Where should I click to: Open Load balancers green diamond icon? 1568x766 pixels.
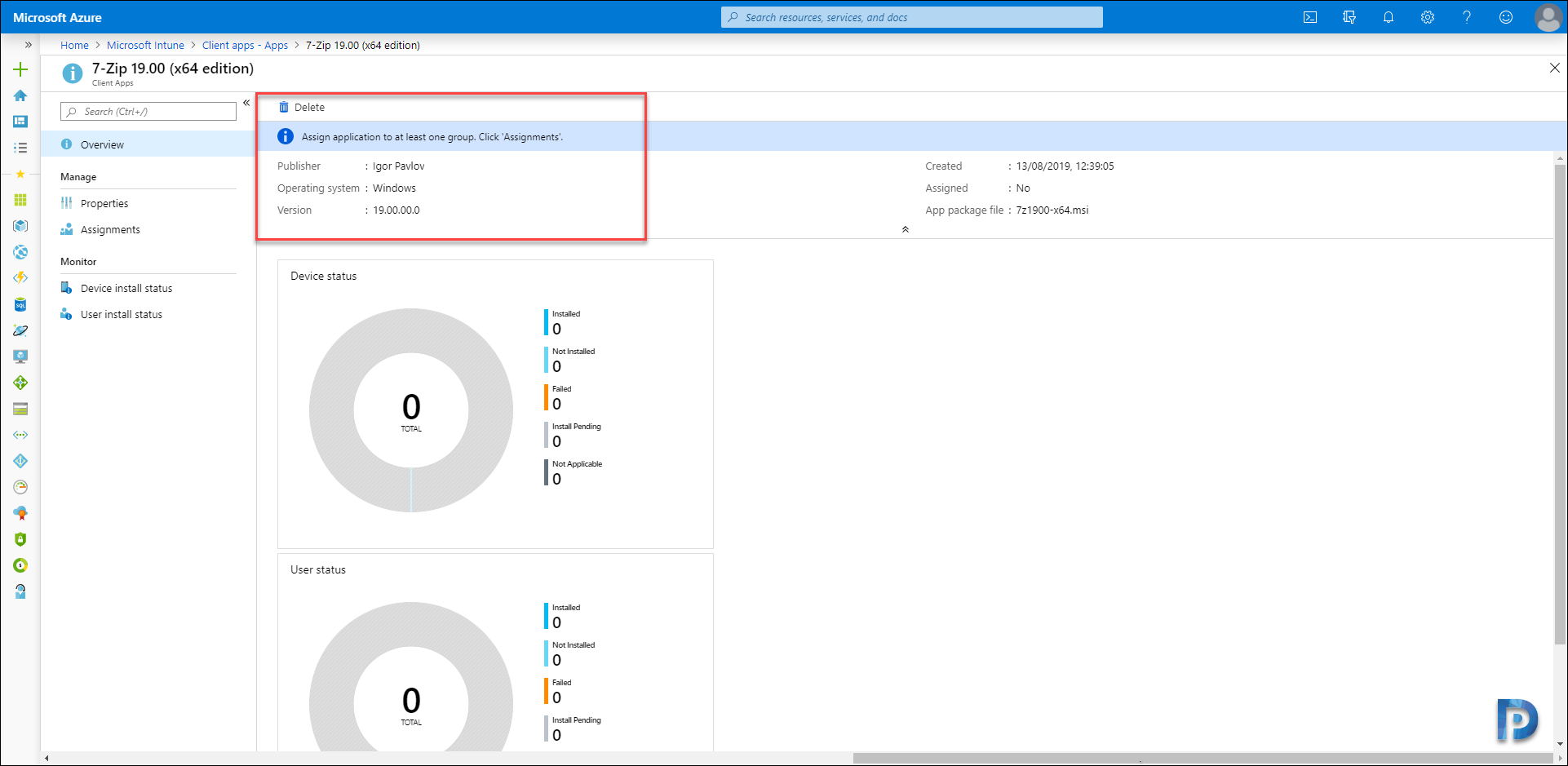click(20, 383)
